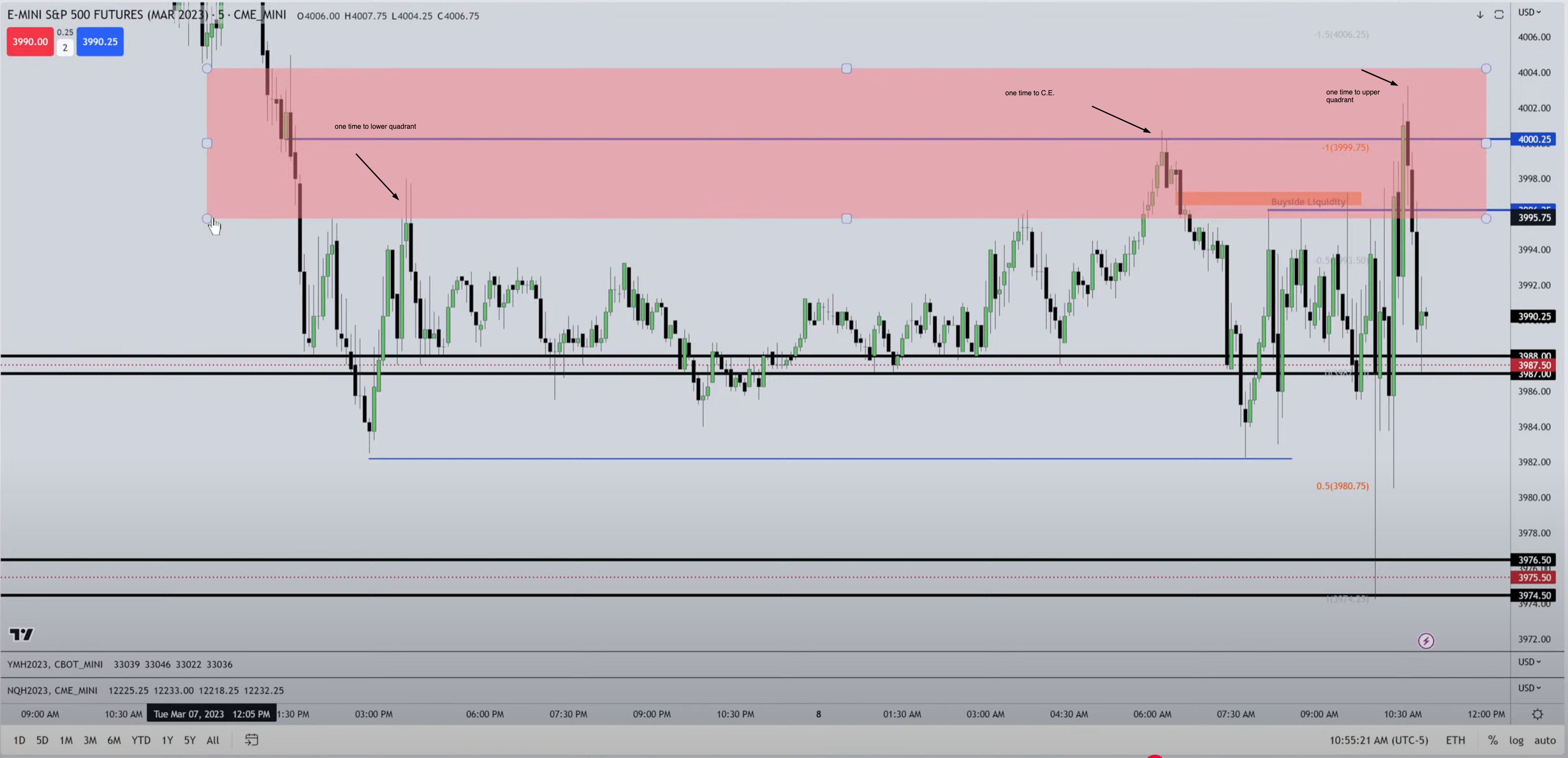Click the "Buyside Liquidity" label
This screenshot has width=1568, height=758.
tap(1308, 202)
